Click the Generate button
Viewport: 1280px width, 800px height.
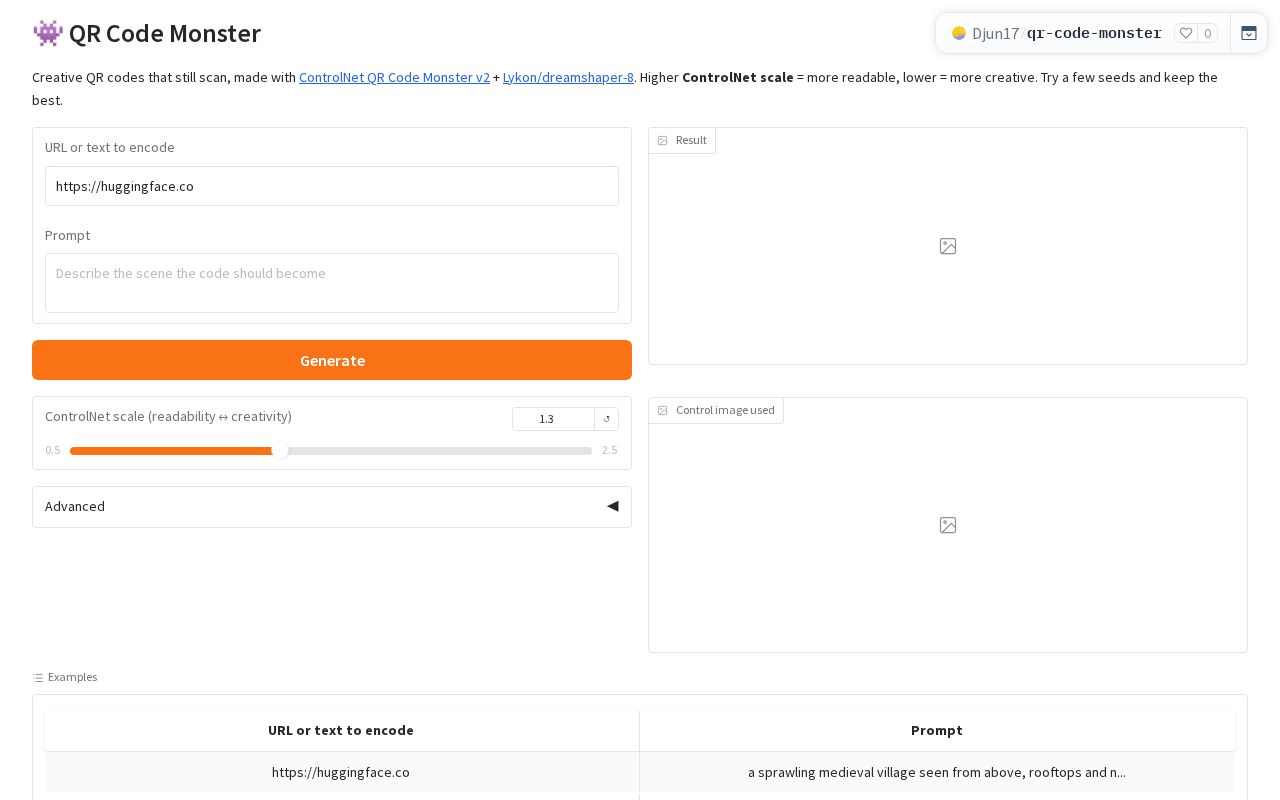[x=332, y=360]
